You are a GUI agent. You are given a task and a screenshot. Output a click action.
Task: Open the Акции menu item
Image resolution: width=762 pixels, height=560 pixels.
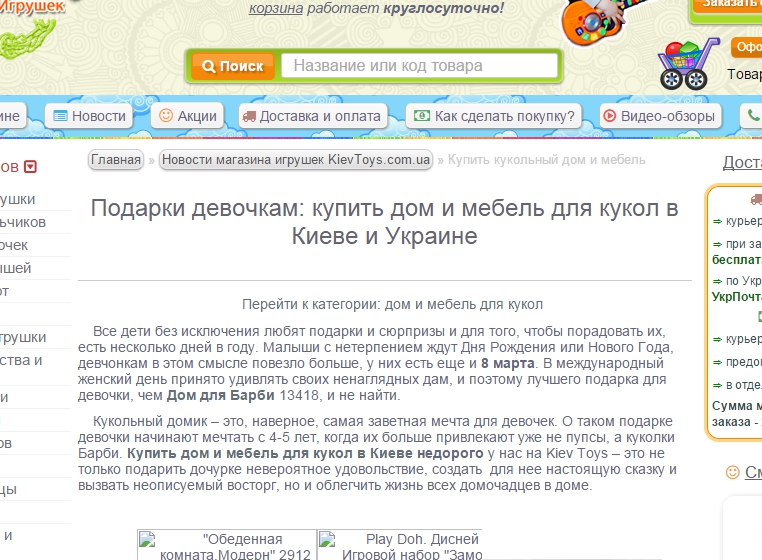(187, 116)
